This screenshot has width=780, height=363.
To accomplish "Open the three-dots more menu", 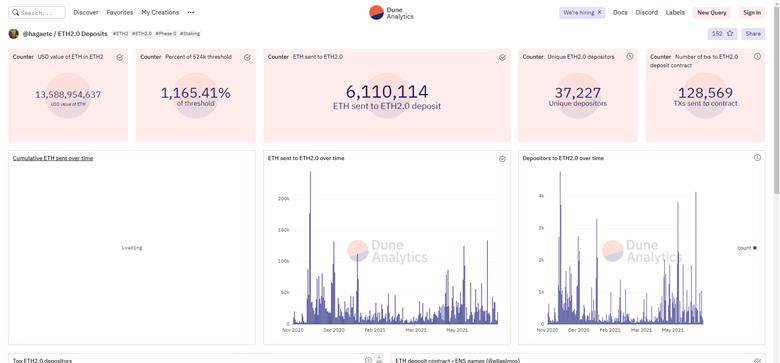I will [x=191, y=12].
